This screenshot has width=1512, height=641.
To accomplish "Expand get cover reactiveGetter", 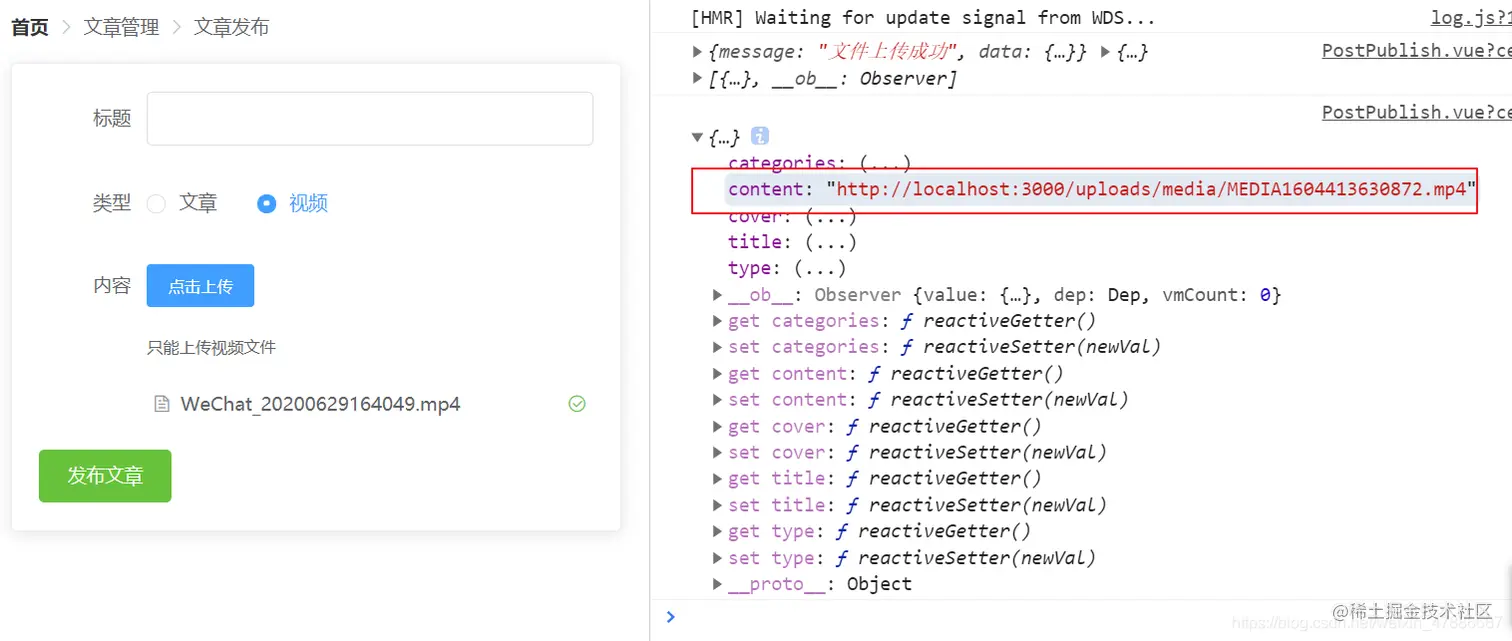I will (x=718, y=427).
